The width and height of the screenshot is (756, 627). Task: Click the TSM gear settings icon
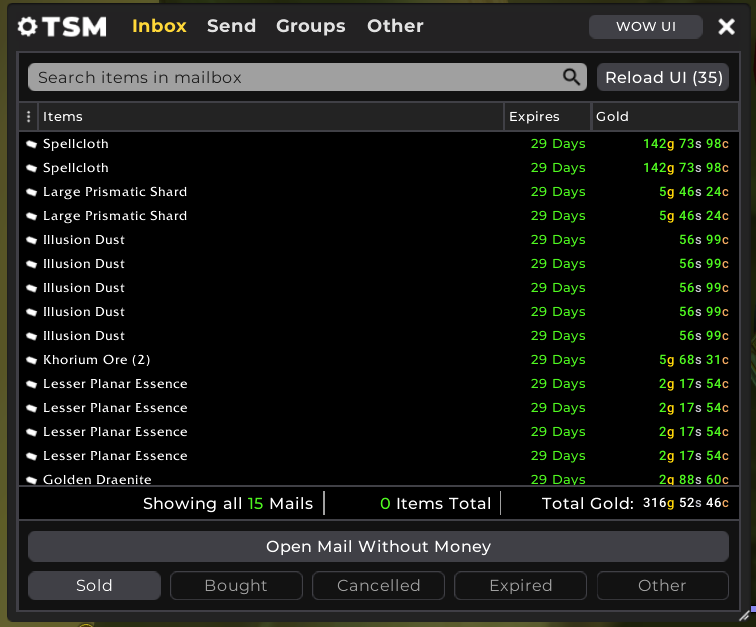point(27,27)
